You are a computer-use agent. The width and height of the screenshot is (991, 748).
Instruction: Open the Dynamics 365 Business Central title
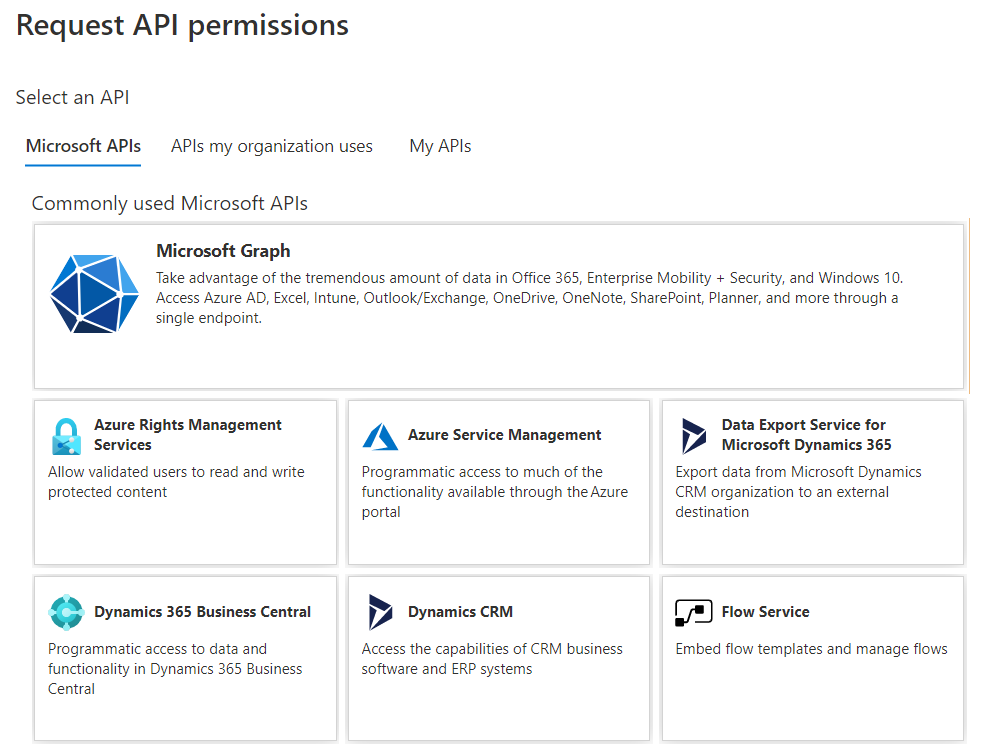[202, 612]
